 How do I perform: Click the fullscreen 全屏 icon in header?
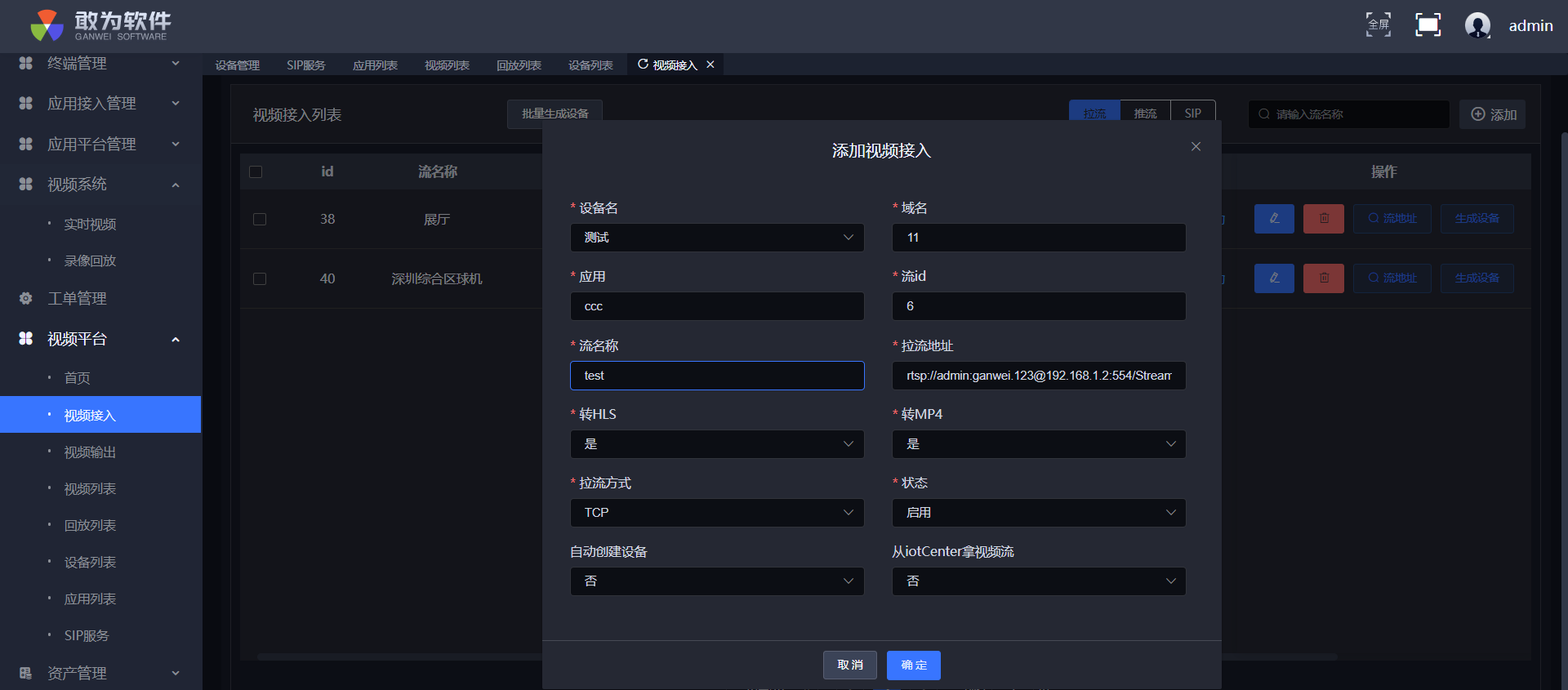(1379, 25)
